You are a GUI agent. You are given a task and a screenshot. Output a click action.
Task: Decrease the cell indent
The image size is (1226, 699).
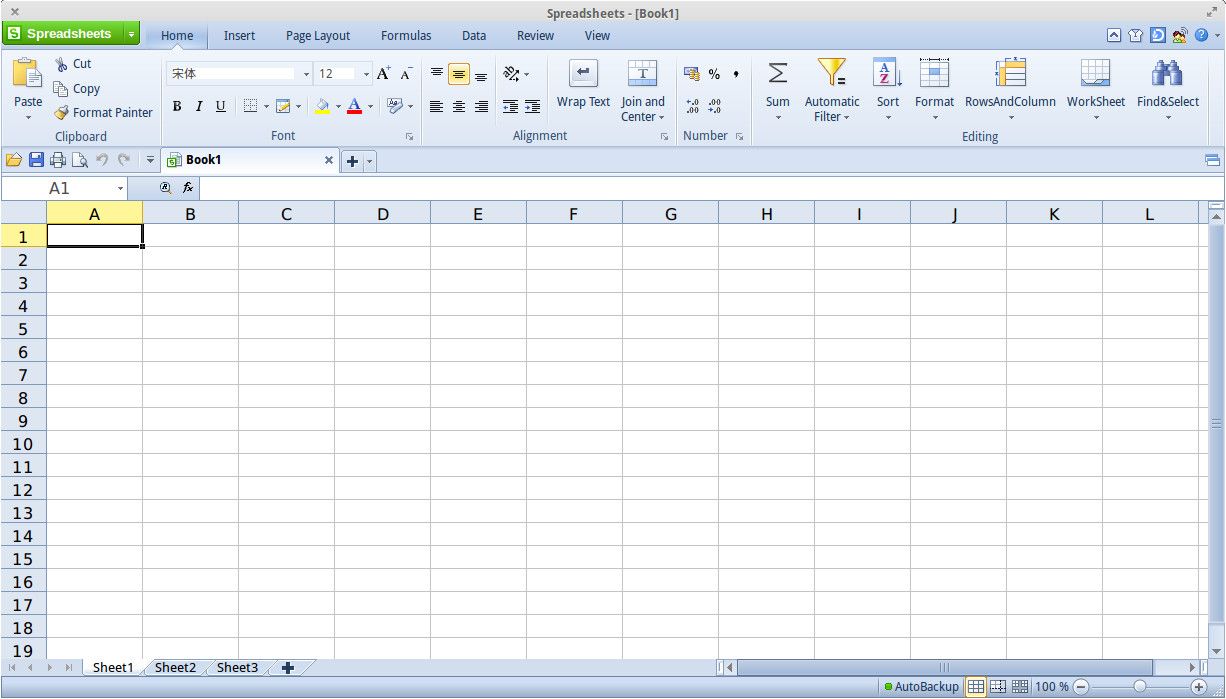point(510,106)
